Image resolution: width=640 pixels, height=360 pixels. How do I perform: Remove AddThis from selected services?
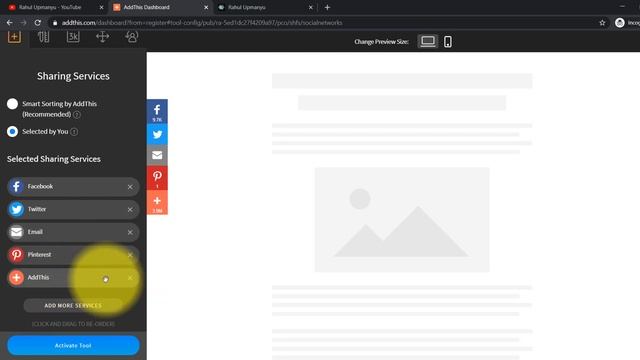click(130, 278)
